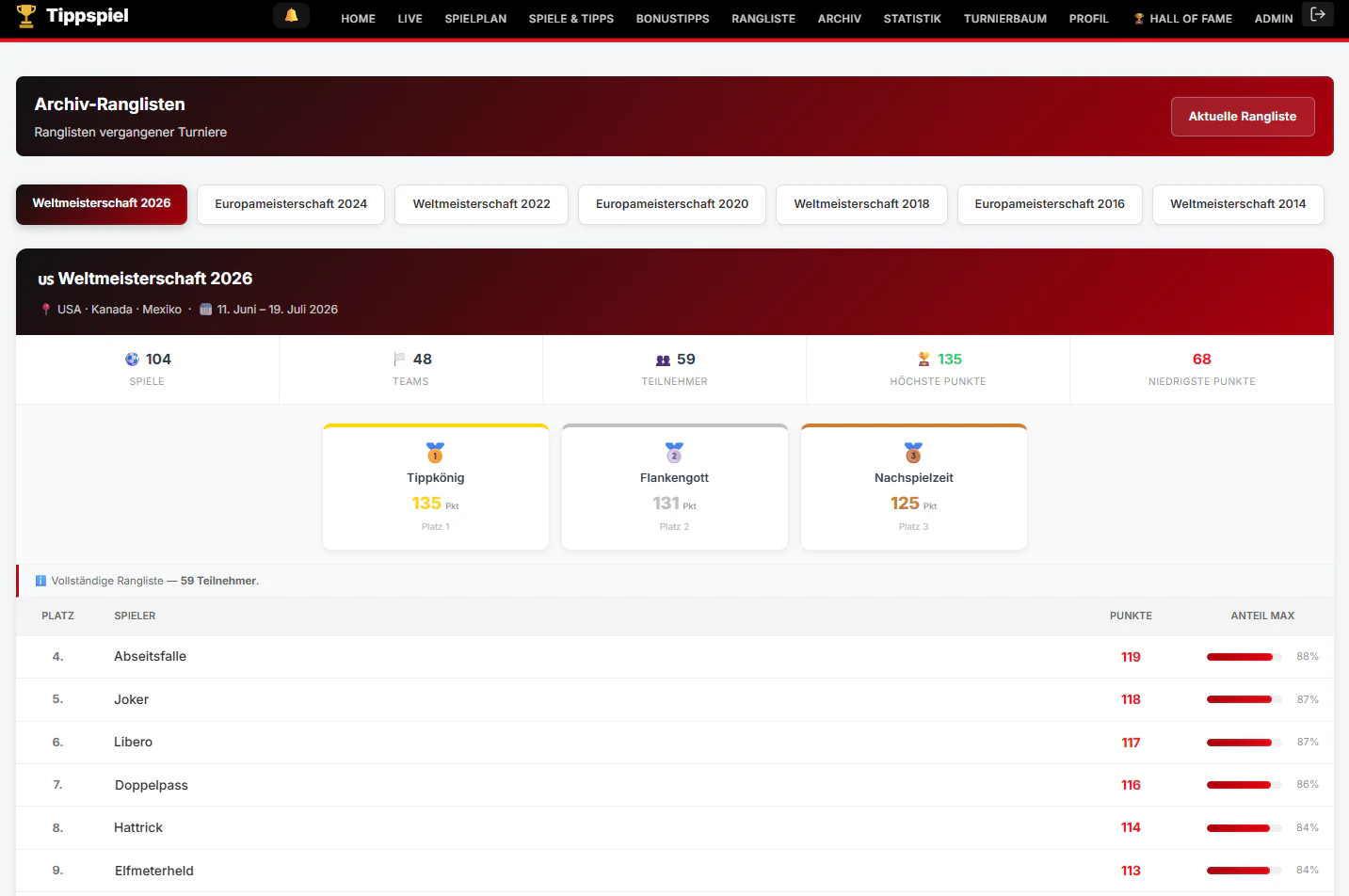Click the notification bell icon

(x=291, y=15)
